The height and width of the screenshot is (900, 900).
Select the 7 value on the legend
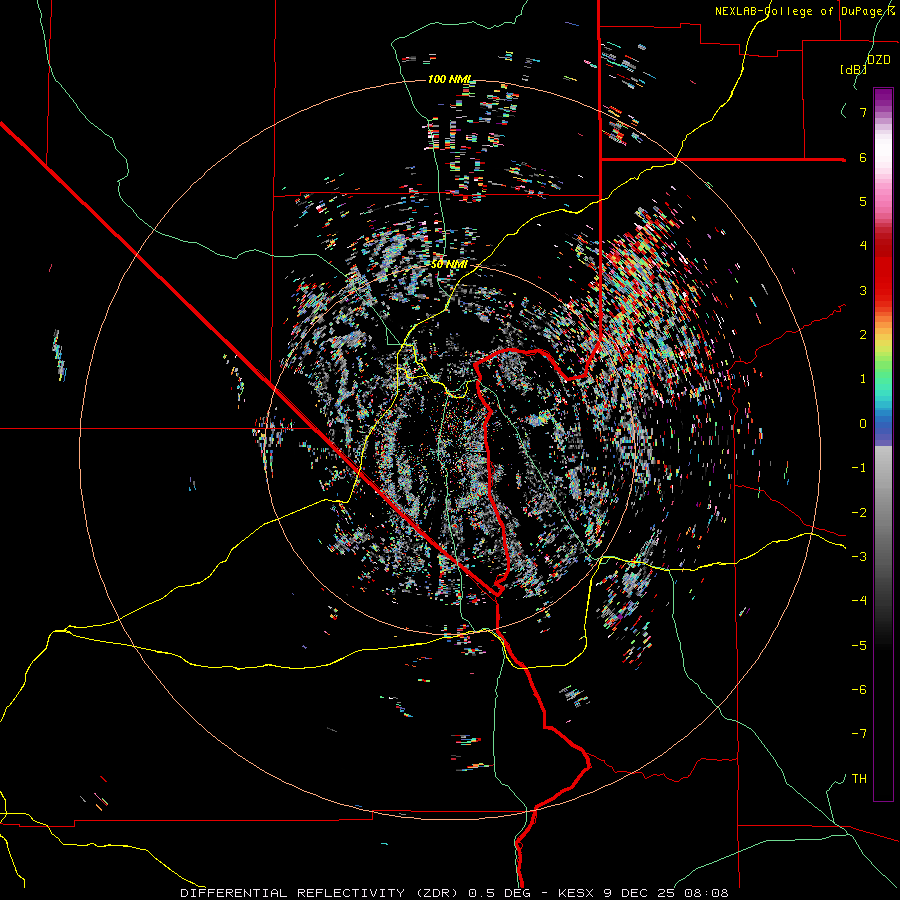[863, 112]
